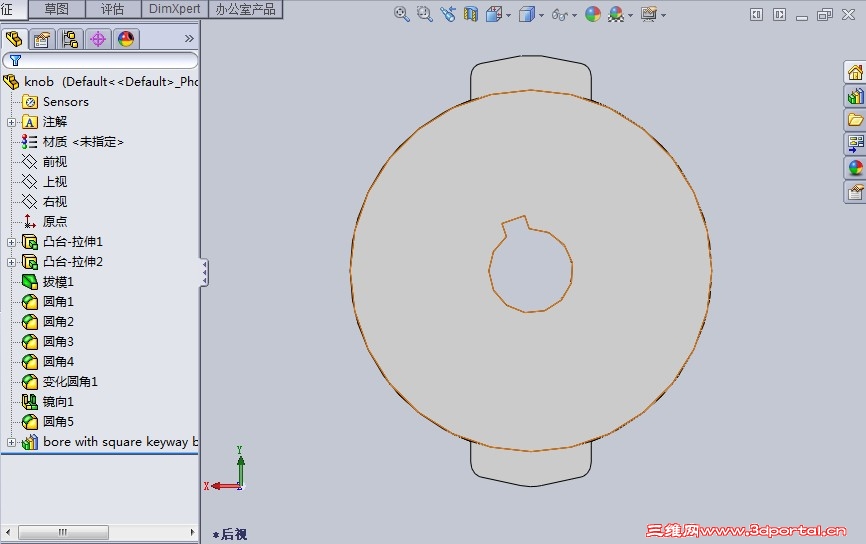
Task: Expand the 凸台-拉伸1 feature node
Action: click(x=11, y=242)
